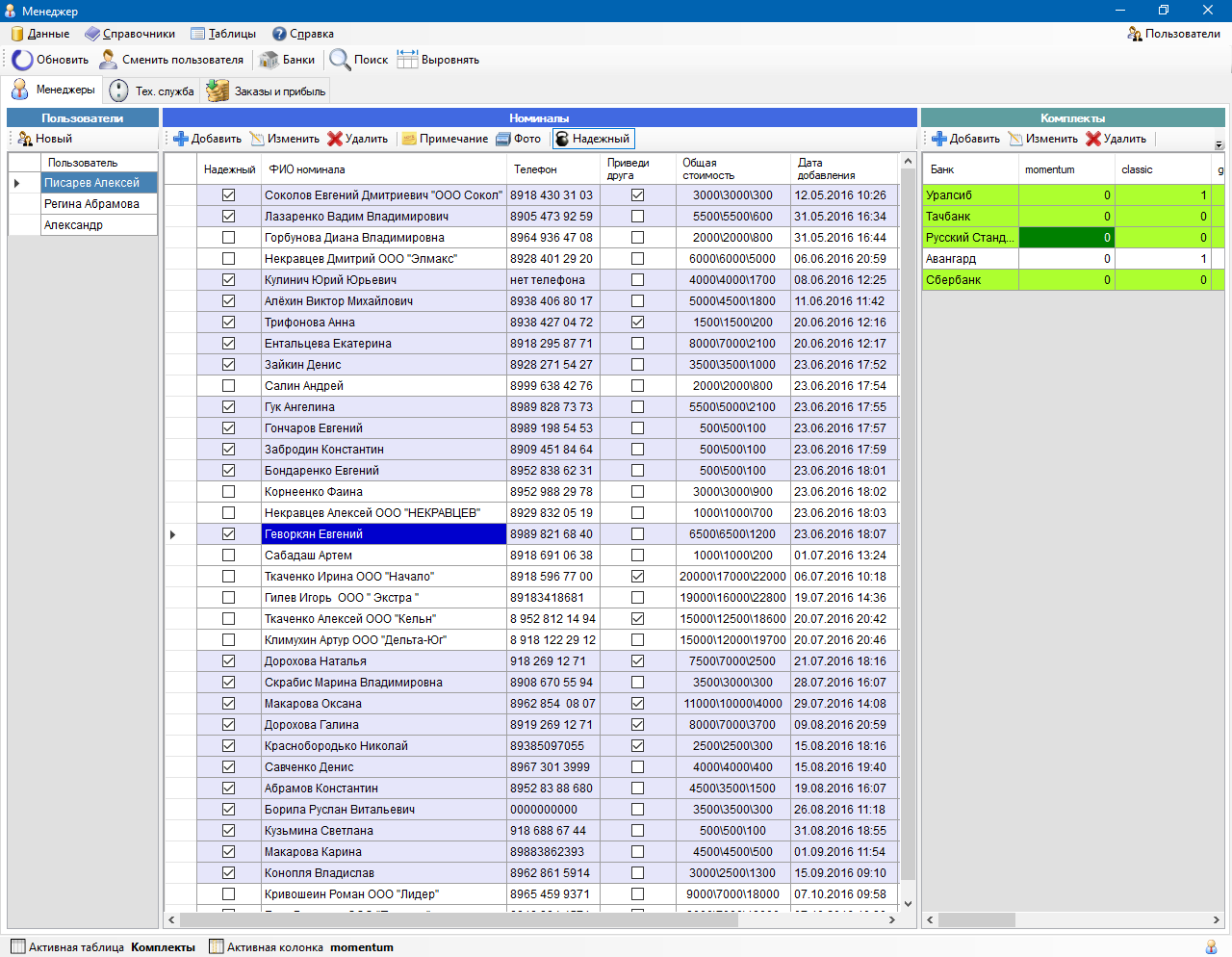This screenshot has height=957, width=1232.
Task: Toggle Надежный checkbox for Сабадаш Артем
Action: click(228, 555)
